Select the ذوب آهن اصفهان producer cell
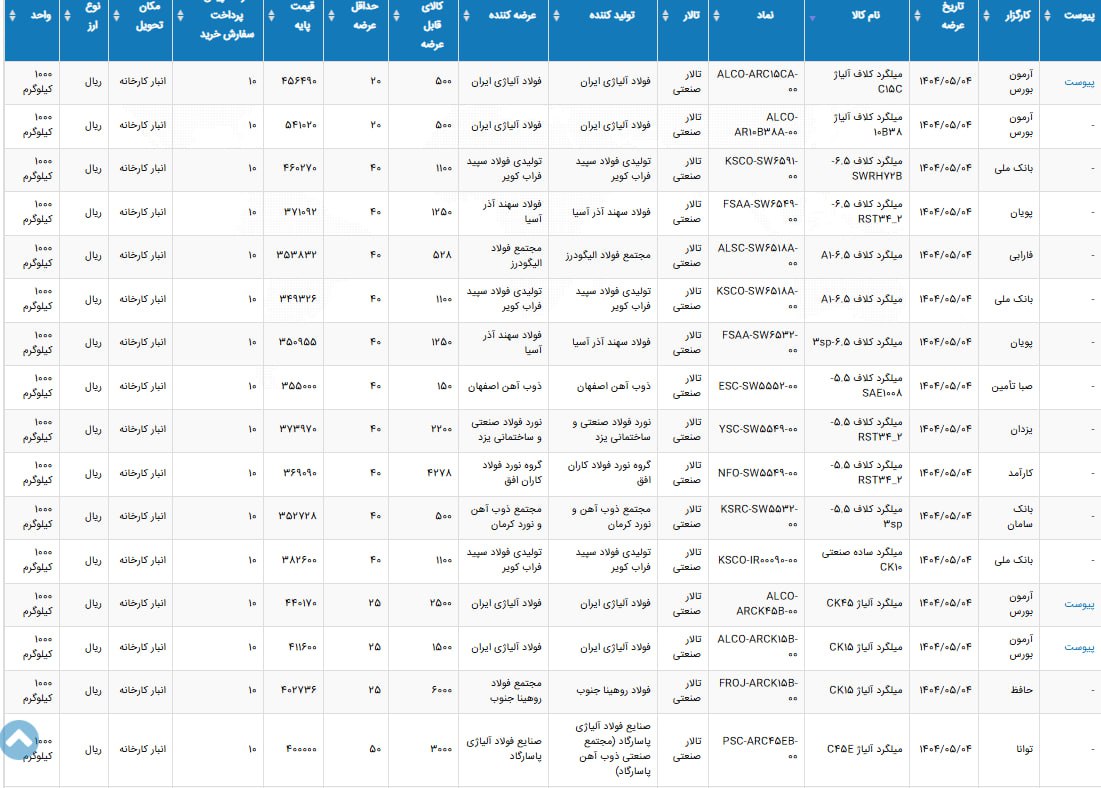This screenshot has height=788, width=1101. 614,387
